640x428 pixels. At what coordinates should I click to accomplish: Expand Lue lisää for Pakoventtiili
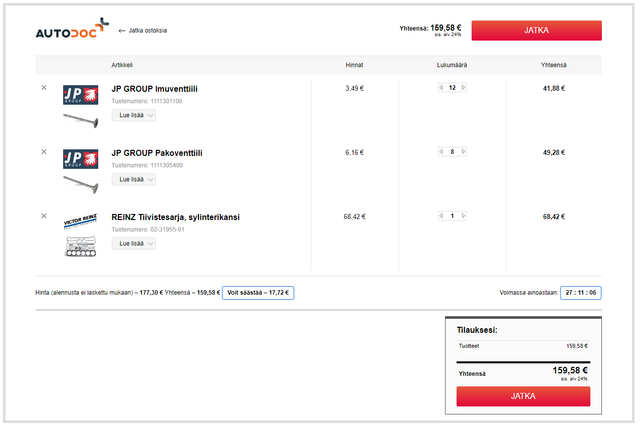coord(134,180)
